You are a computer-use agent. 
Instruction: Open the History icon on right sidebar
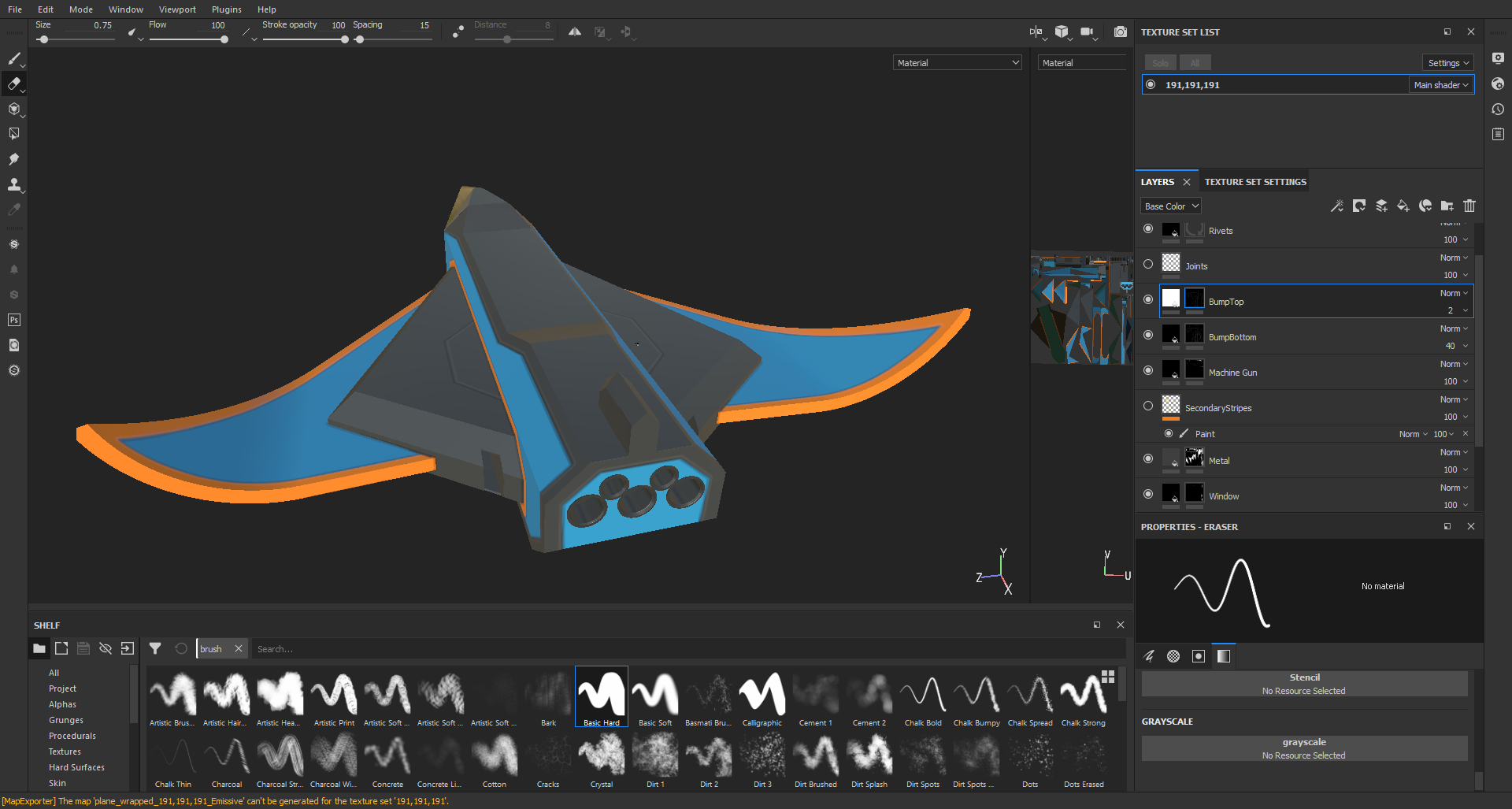(1498, 109)
